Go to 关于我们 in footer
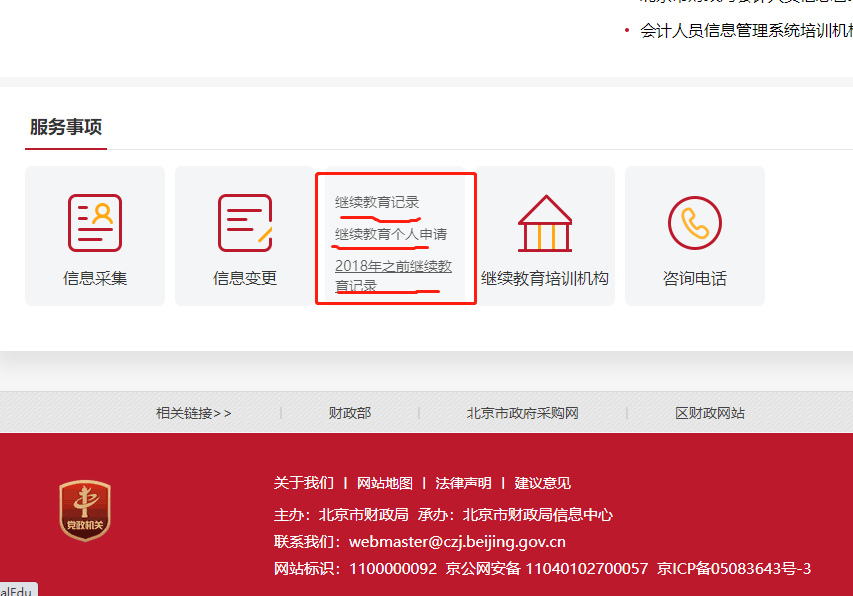 click(304, 483)
